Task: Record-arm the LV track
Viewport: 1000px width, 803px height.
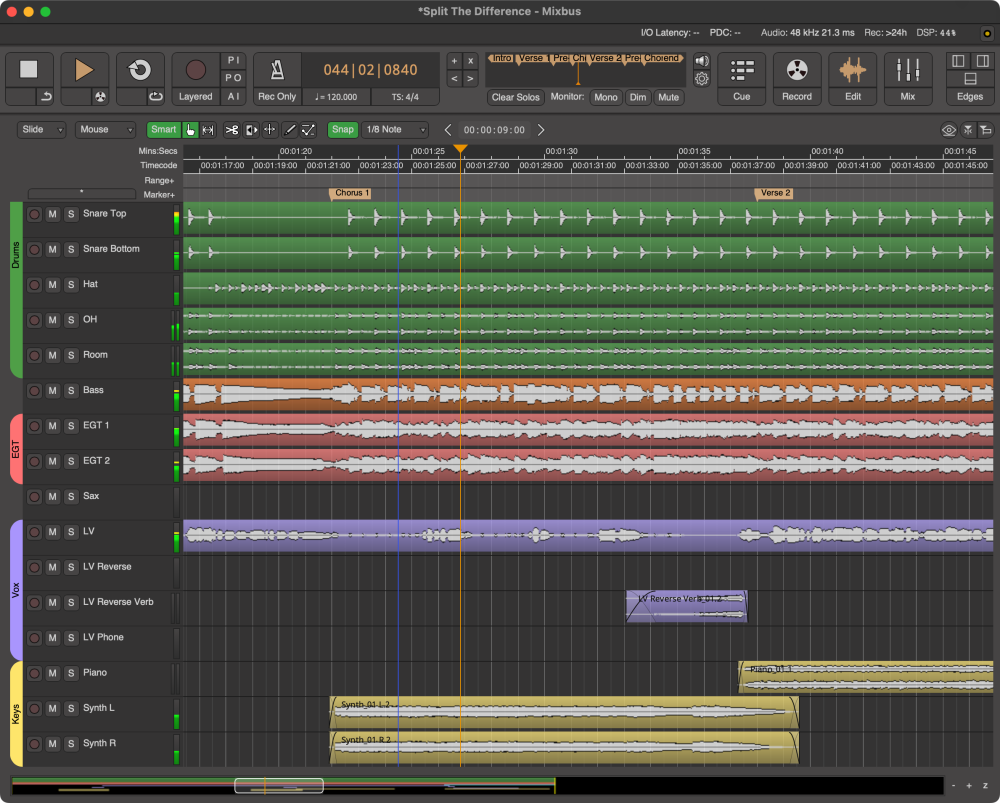Action: 34,532
